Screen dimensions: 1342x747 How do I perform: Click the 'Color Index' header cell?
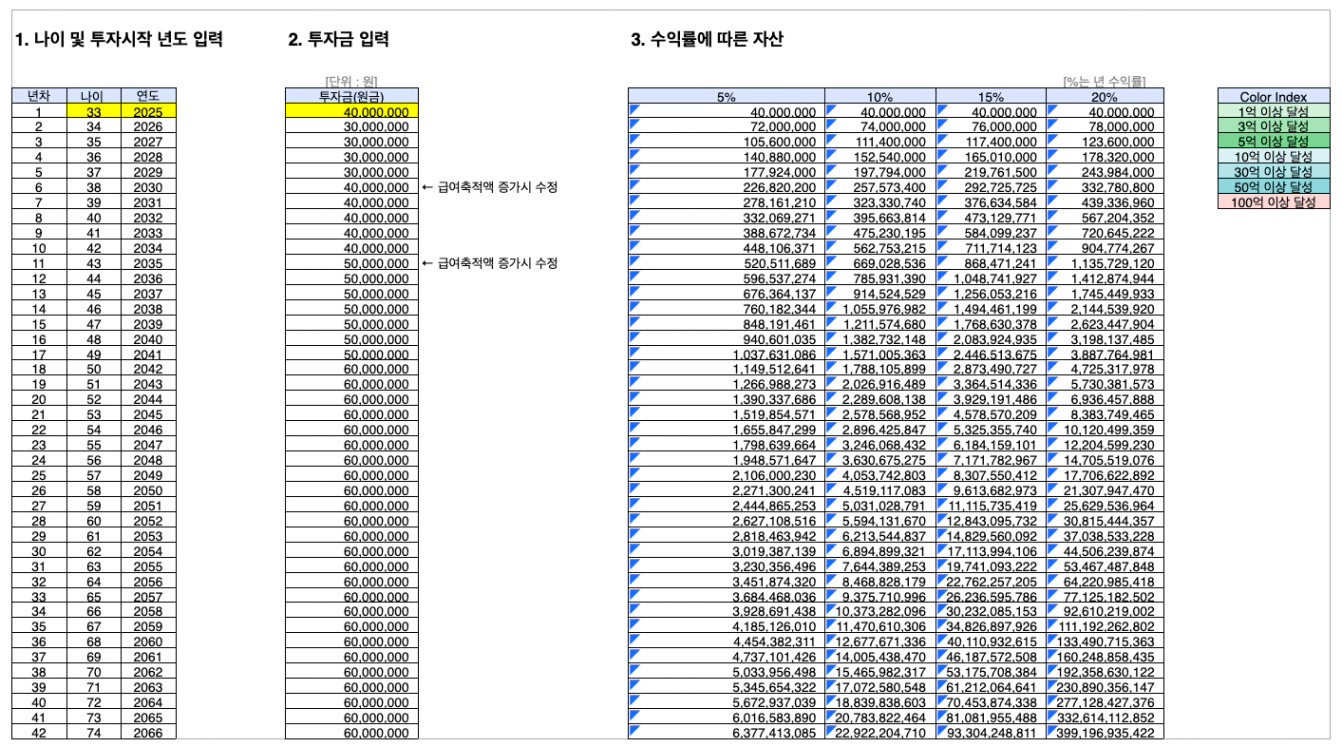click(x=1273, y=97)
